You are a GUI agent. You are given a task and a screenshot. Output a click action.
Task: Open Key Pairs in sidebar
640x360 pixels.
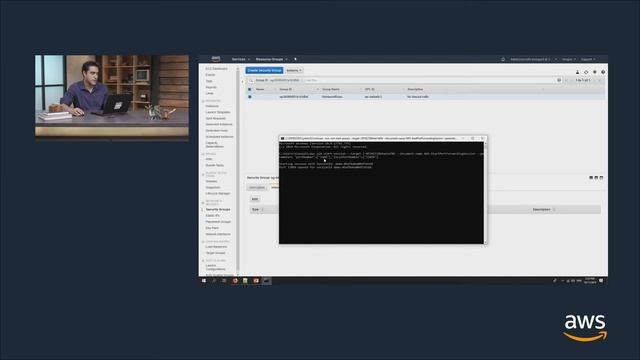[212, 228]
